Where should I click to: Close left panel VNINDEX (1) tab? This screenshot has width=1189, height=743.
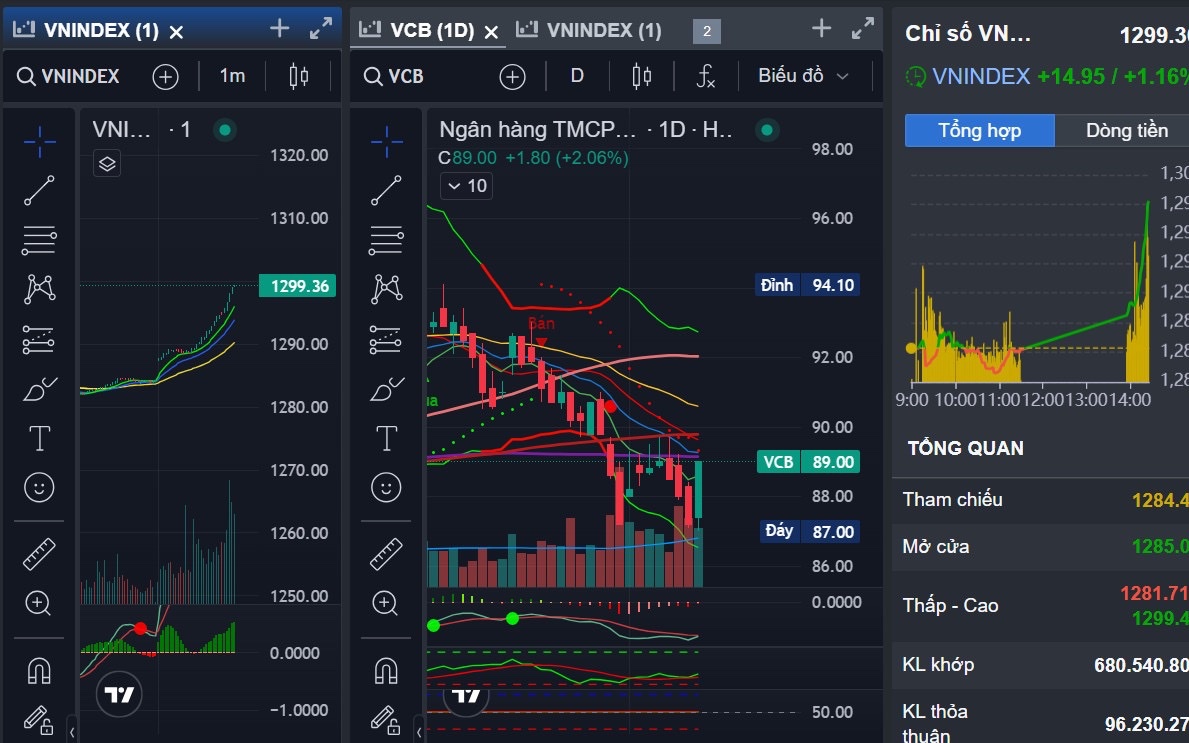click(x=176, y=32)
